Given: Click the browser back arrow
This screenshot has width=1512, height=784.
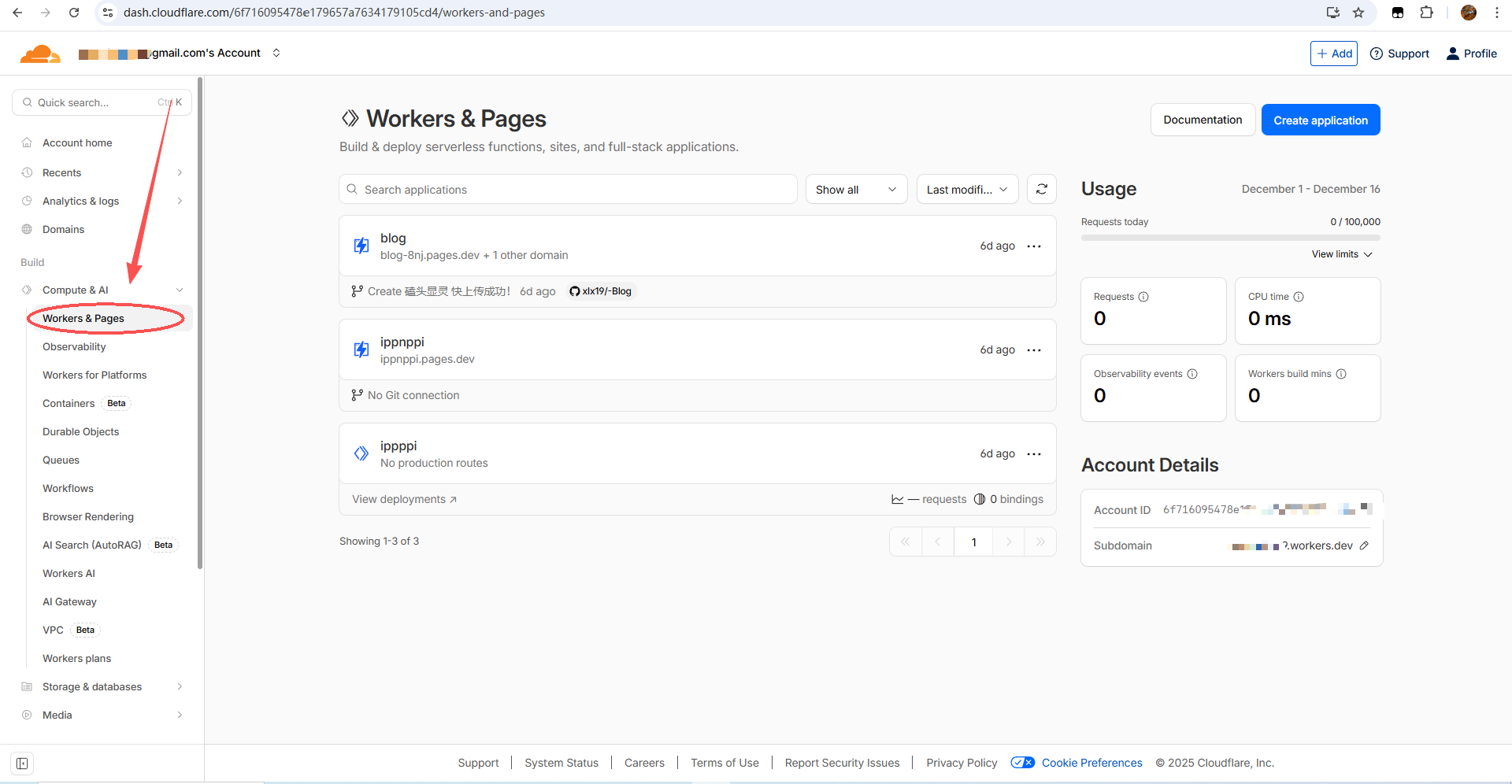Looking at the screenshot, I should (x=17, y=13).
